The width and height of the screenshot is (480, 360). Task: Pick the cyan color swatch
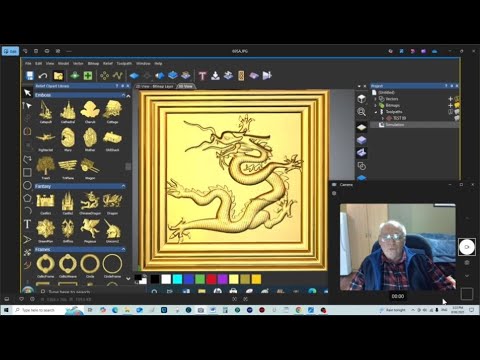click(x=177, y=279)
